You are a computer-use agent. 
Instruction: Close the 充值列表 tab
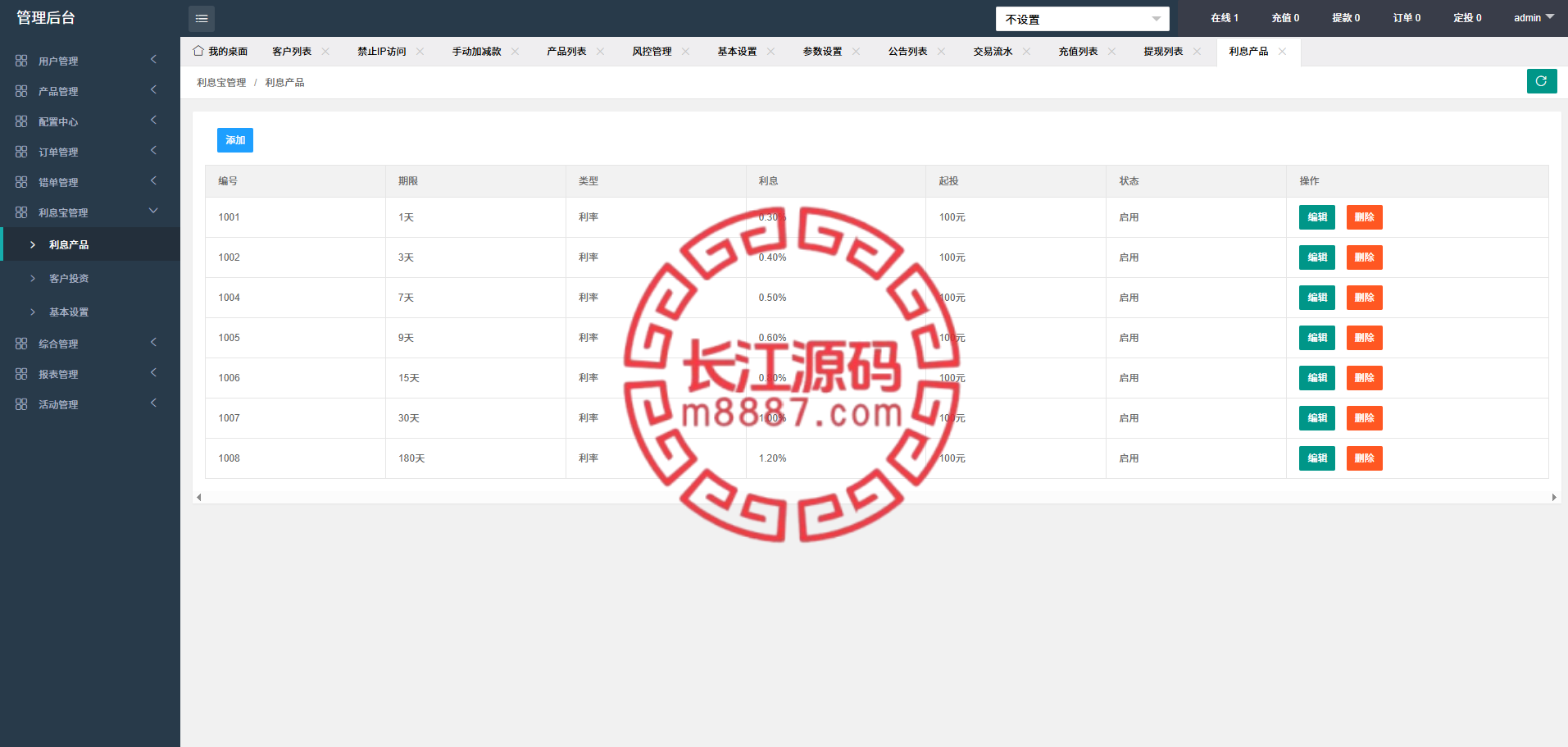click(1112, 51)
